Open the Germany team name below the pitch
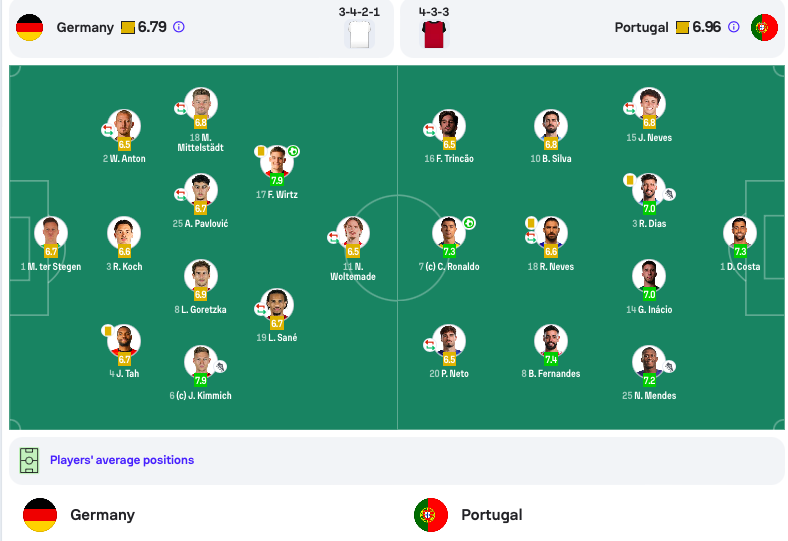This screenshot has width=788, height=541. [103, 515]
